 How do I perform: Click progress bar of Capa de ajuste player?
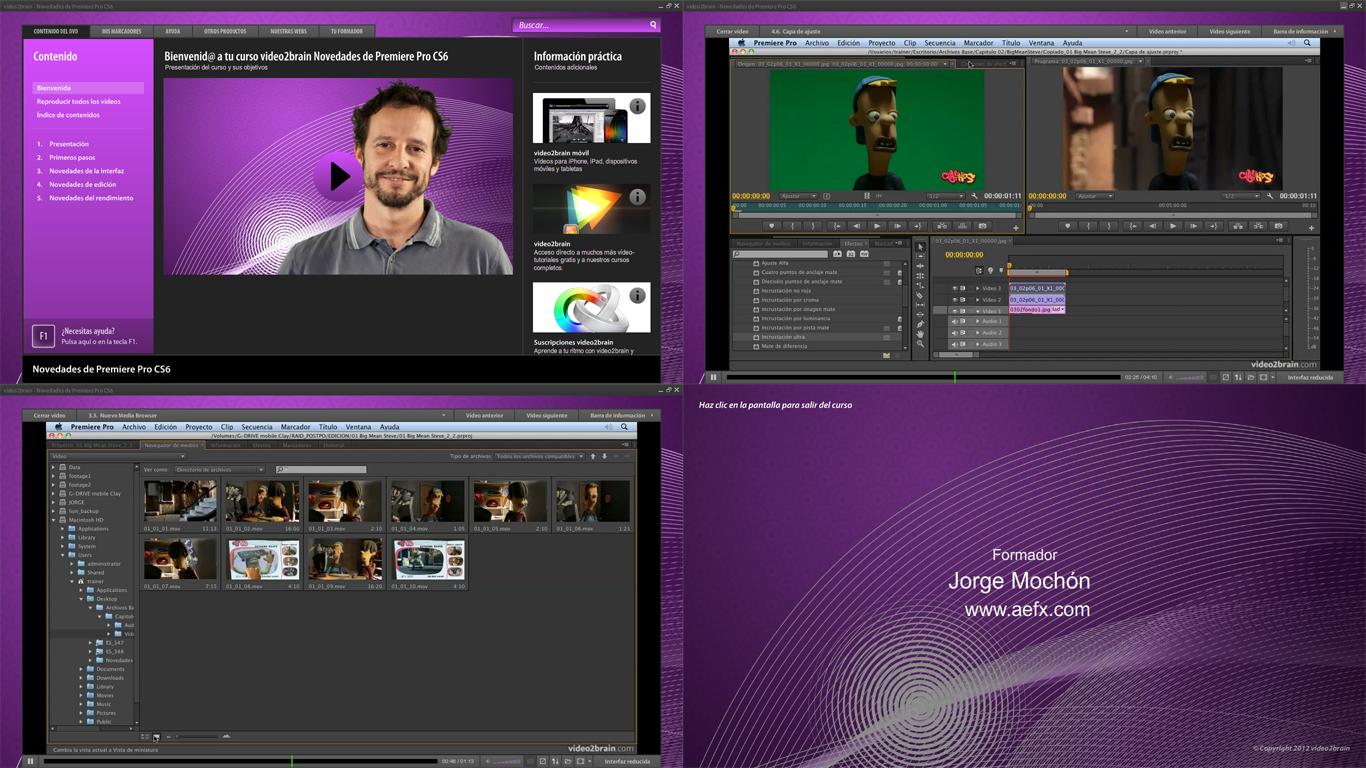tap(922, 377)
